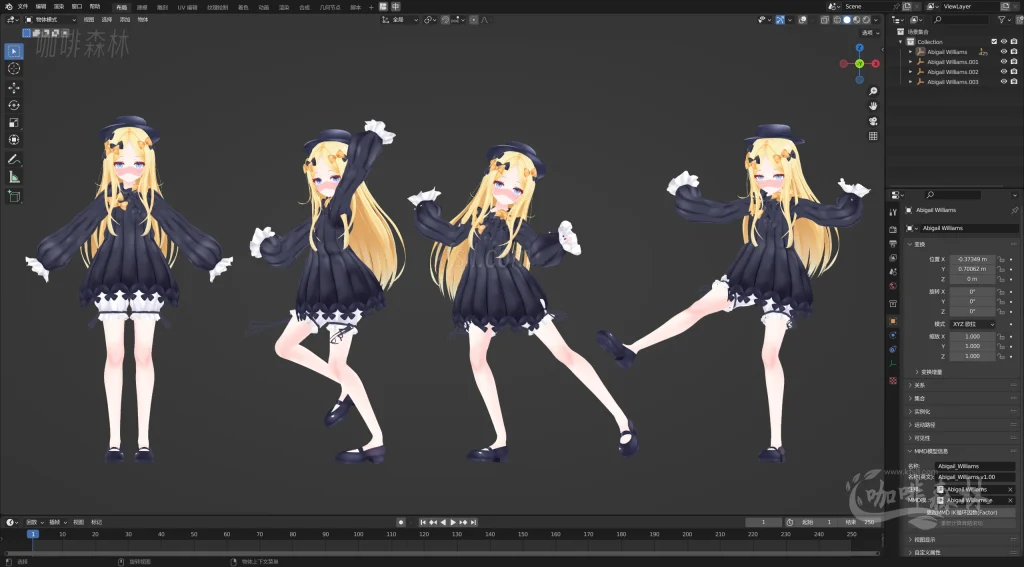This screenshot has width=1024, height=567.
Task: Open the 文件 (File) menu
Action: click(x=23, y=7)
